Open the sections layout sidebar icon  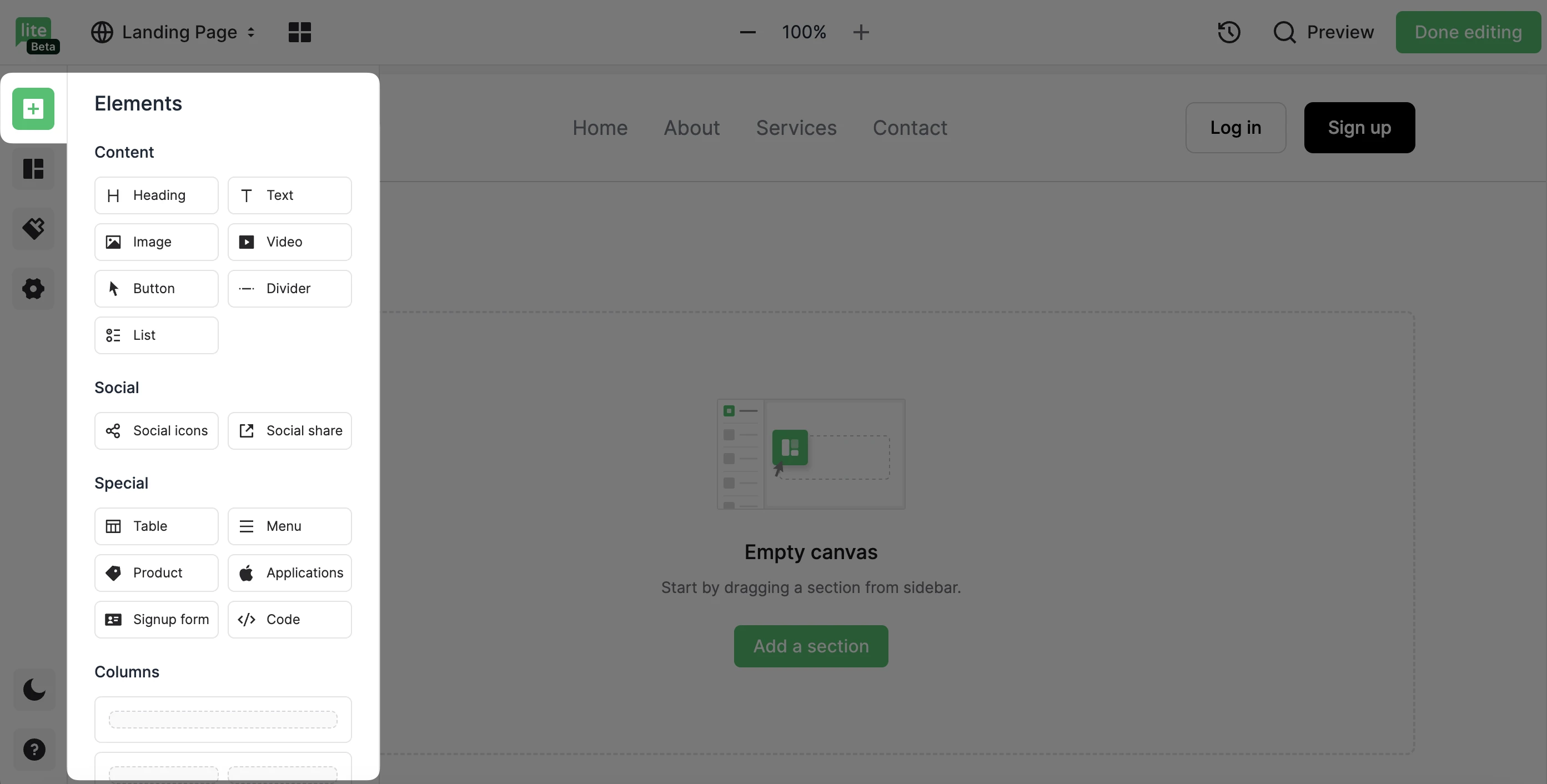pos(34,169)
